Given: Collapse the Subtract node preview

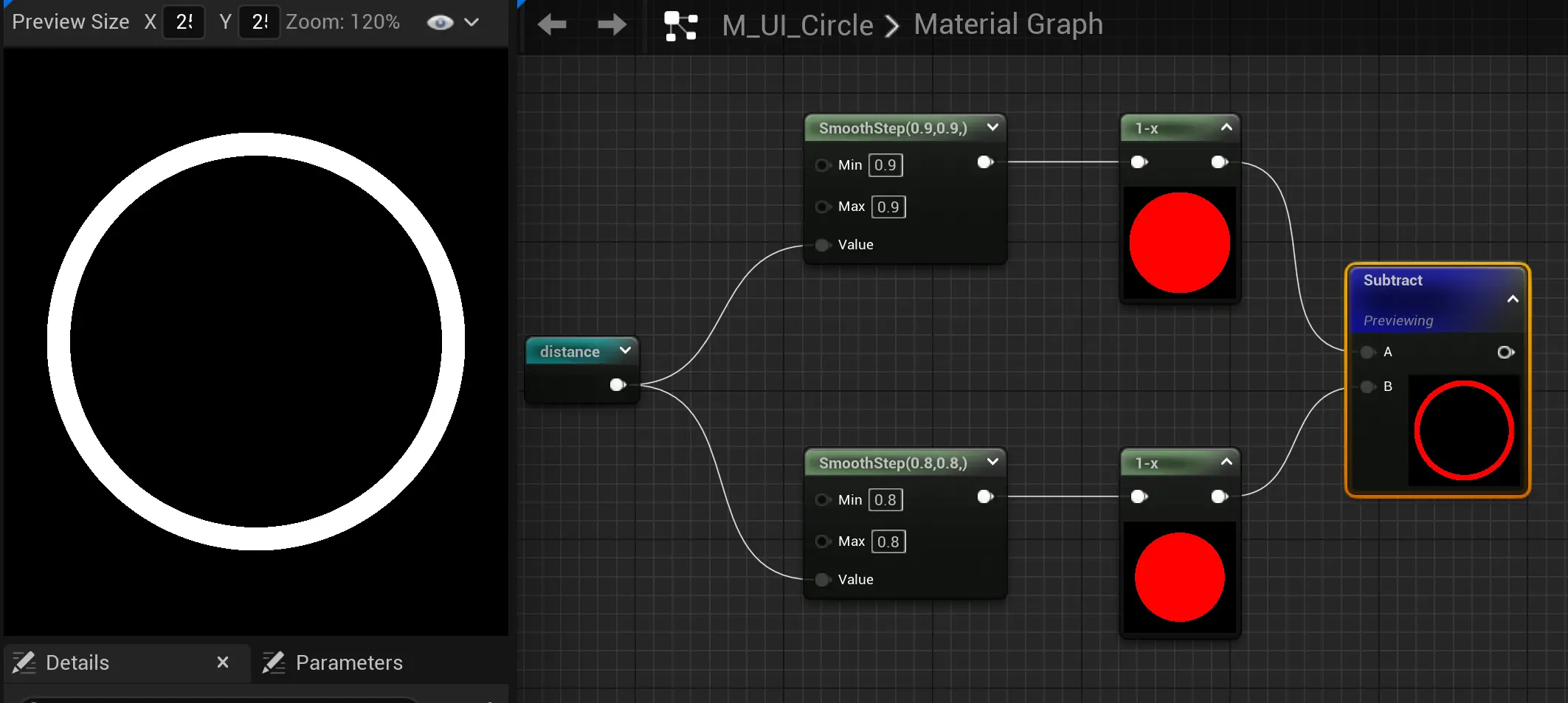Looking at the screenshot, I should 1513,299.
